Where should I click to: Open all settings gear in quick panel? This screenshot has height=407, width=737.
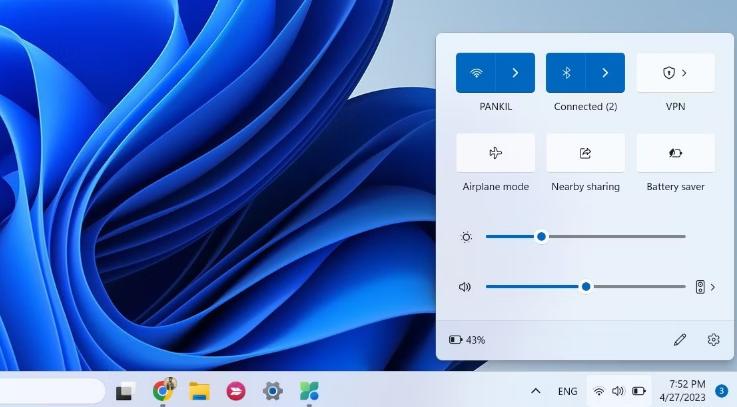pyautogui.click(x=713, y=339)
